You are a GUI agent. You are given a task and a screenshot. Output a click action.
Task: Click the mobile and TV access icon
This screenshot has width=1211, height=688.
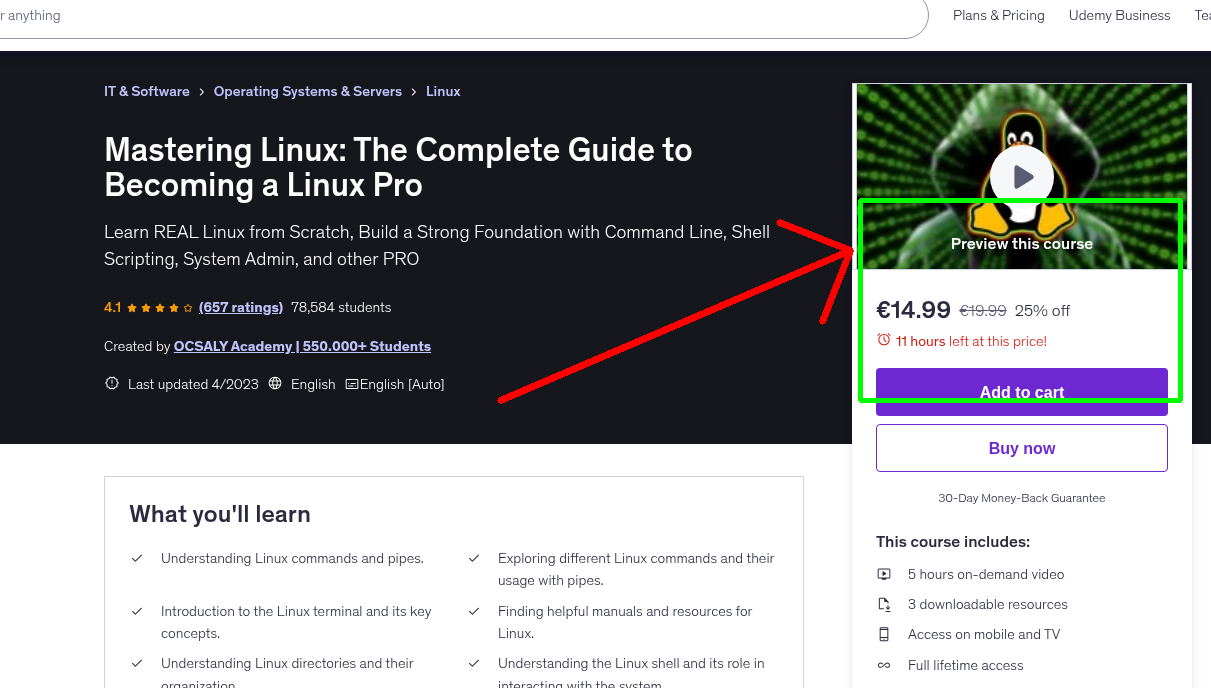coord(884,634)
